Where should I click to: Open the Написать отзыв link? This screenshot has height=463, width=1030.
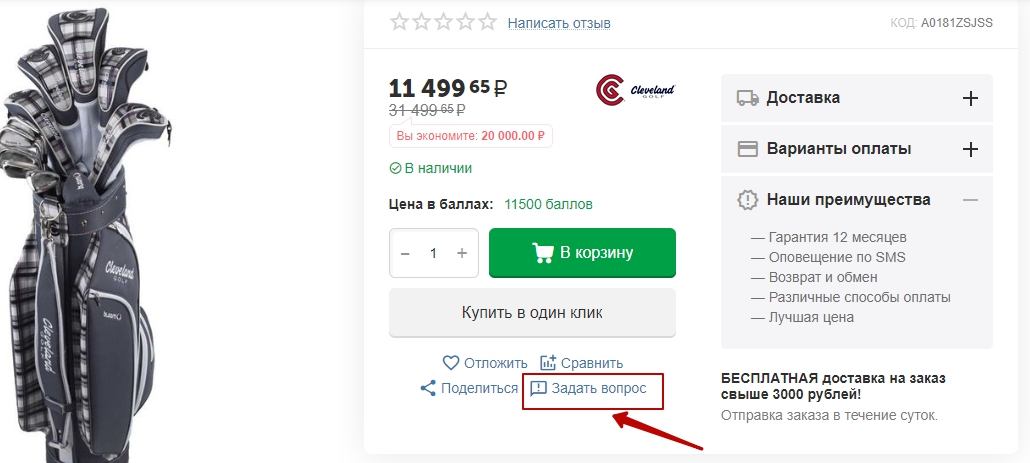[x=559, y=22]
